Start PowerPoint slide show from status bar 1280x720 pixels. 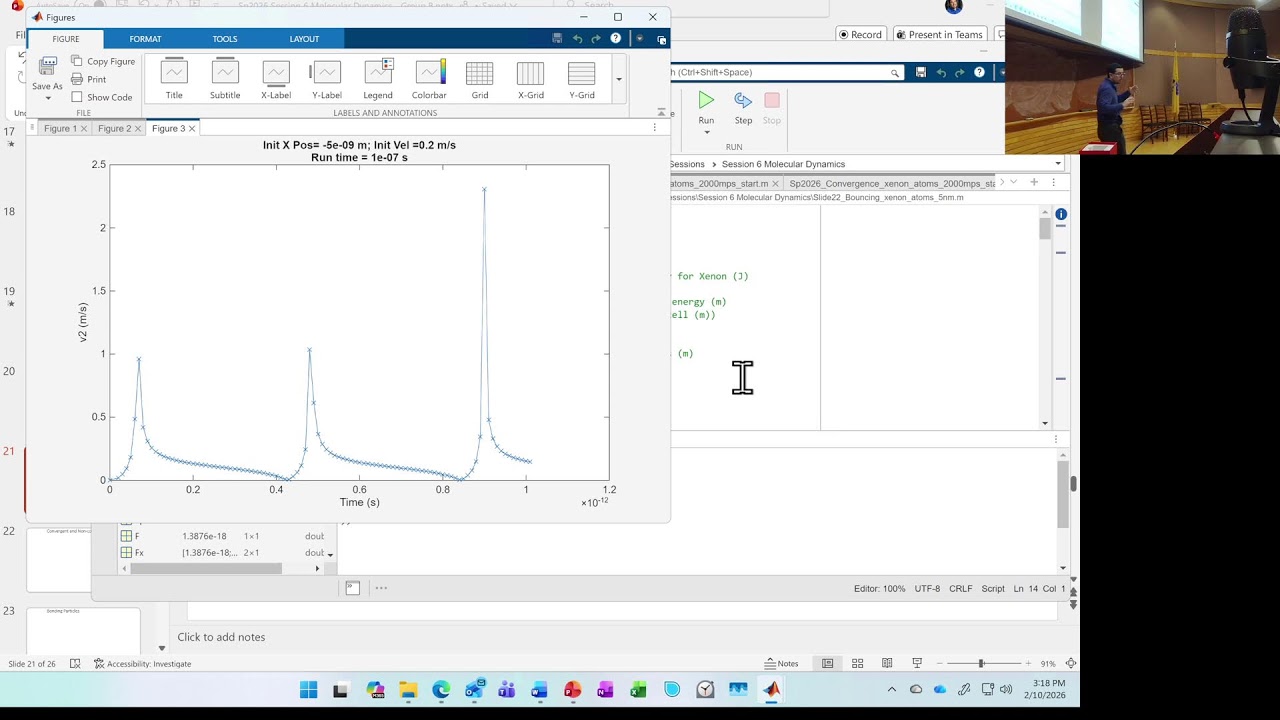[x=917, y=663]
